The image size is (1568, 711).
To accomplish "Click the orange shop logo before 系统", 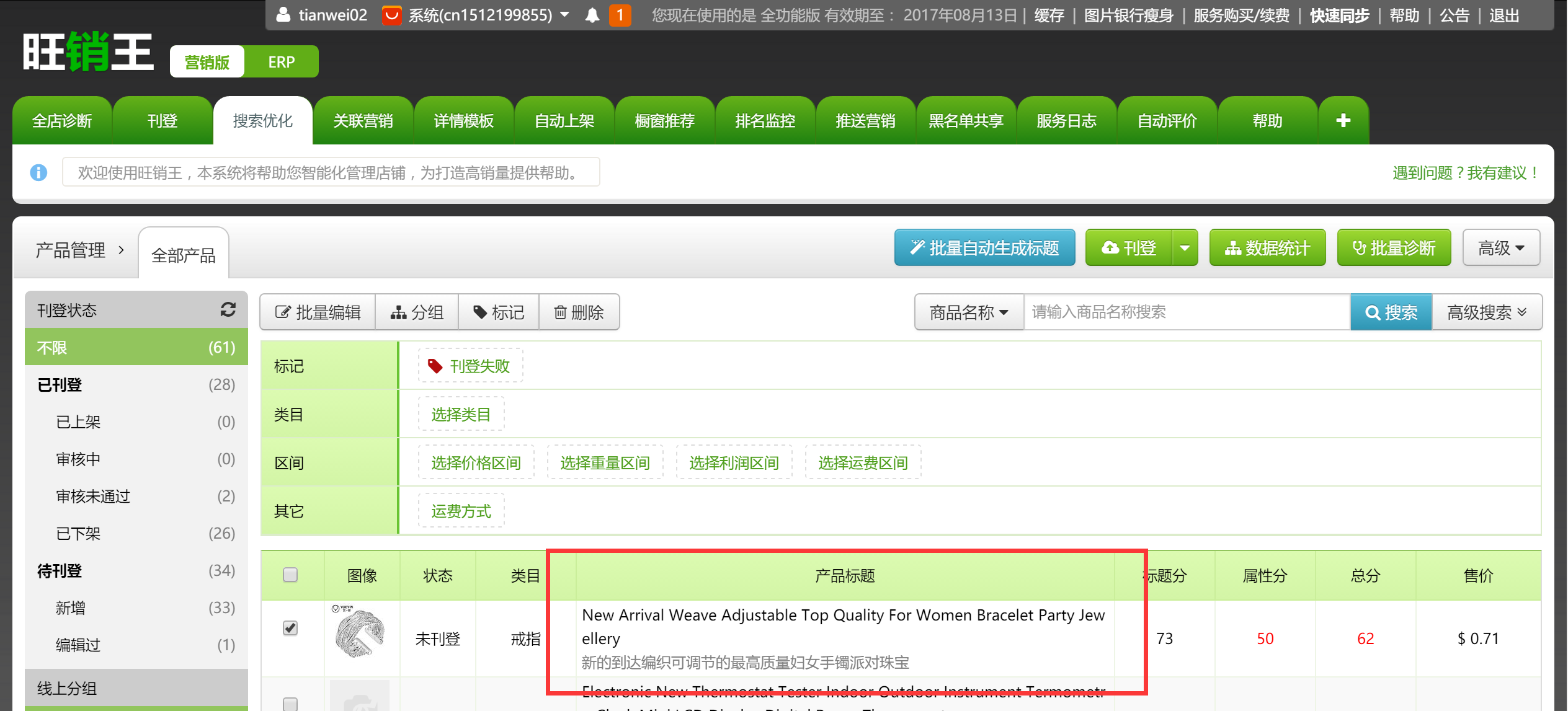I will (x=391, y=15).
